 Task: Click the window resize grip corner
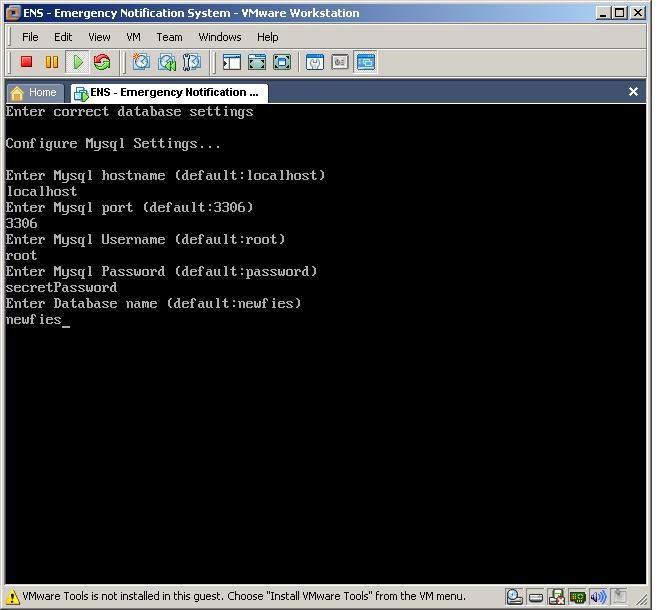[641, 600]
